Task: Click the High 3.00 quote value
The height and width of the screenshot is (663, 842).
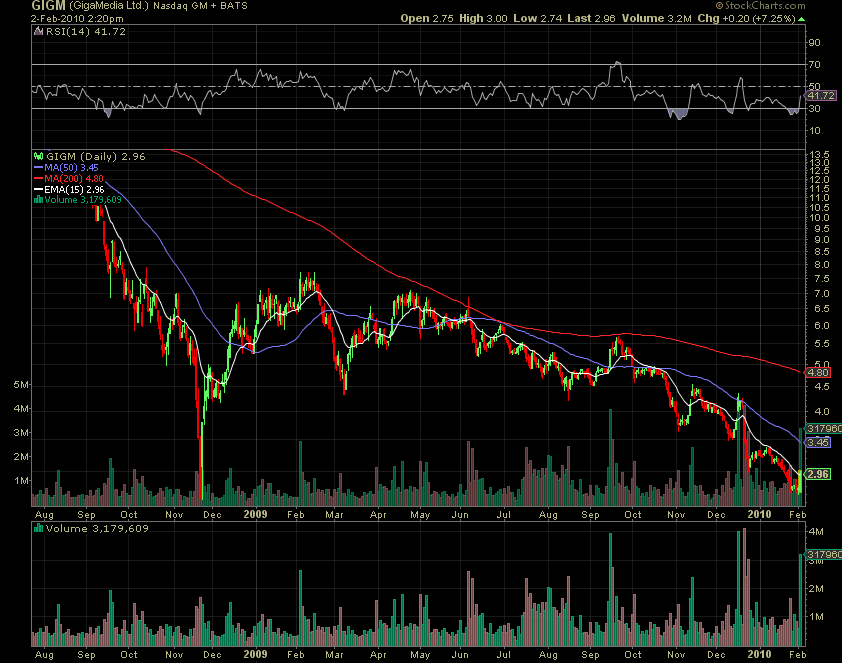Action: click(483, 18)
